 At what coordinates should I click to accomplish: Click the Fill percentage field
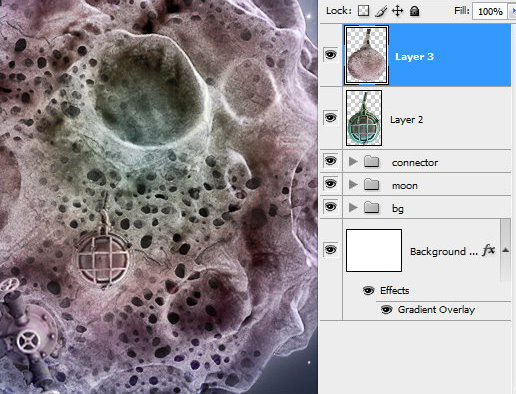coord(490,12)
